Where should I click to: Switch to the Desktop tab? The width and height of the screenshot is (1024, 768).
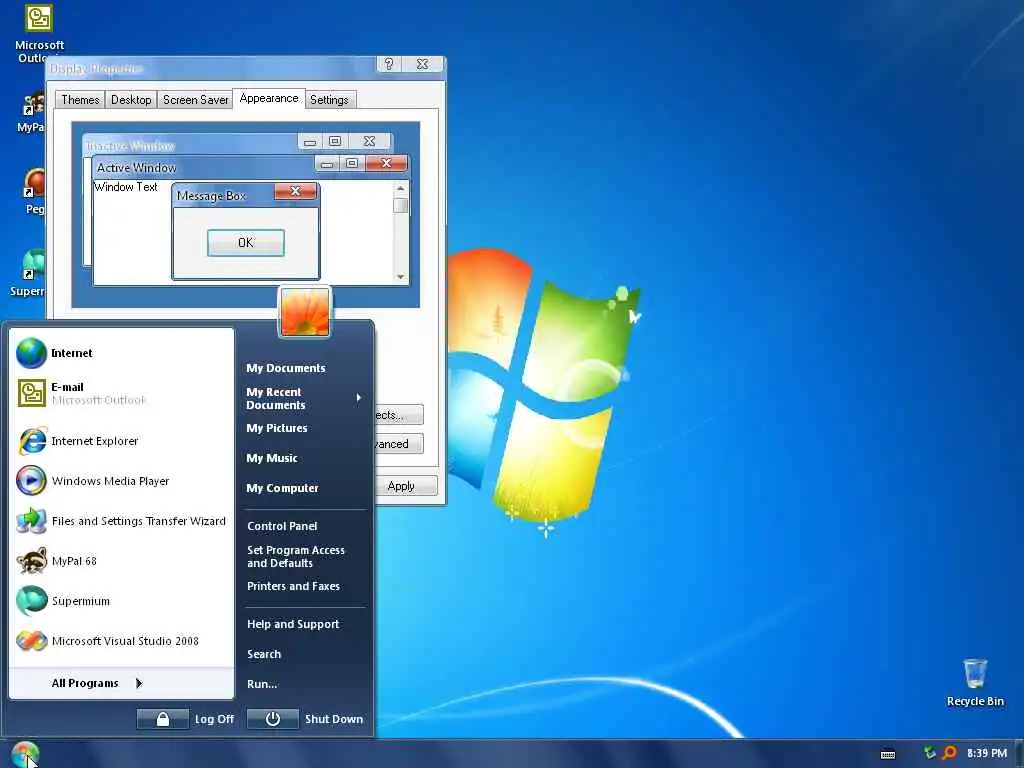tap(131, 100)
